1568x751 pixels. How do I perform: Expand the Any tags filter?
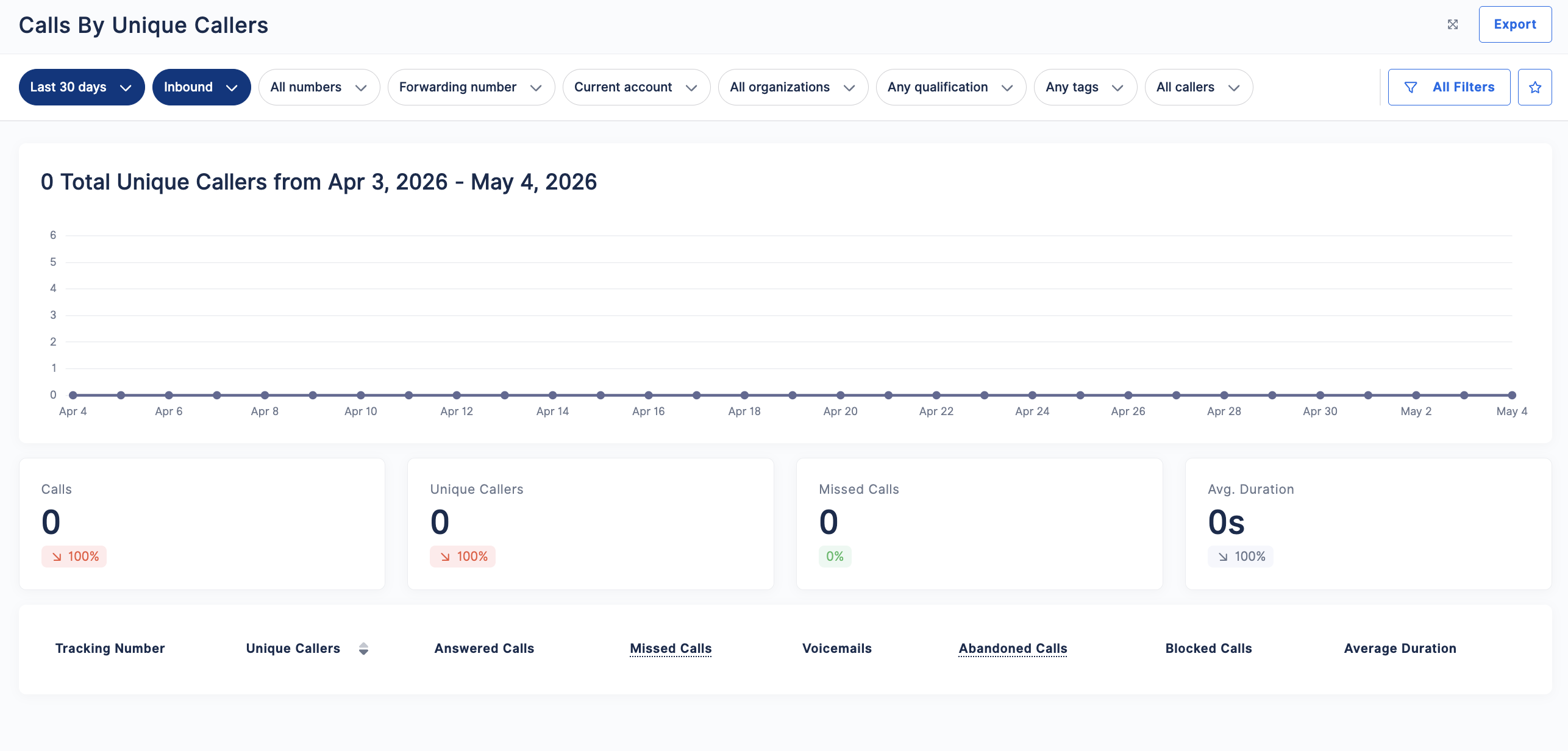(1085, 87)
